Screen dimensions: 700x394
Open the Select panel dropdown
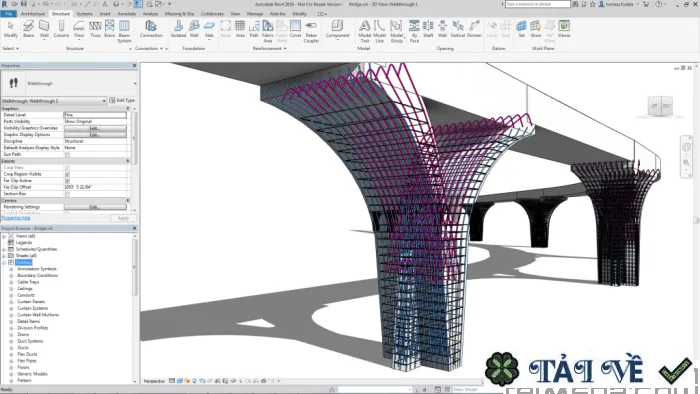11,48
